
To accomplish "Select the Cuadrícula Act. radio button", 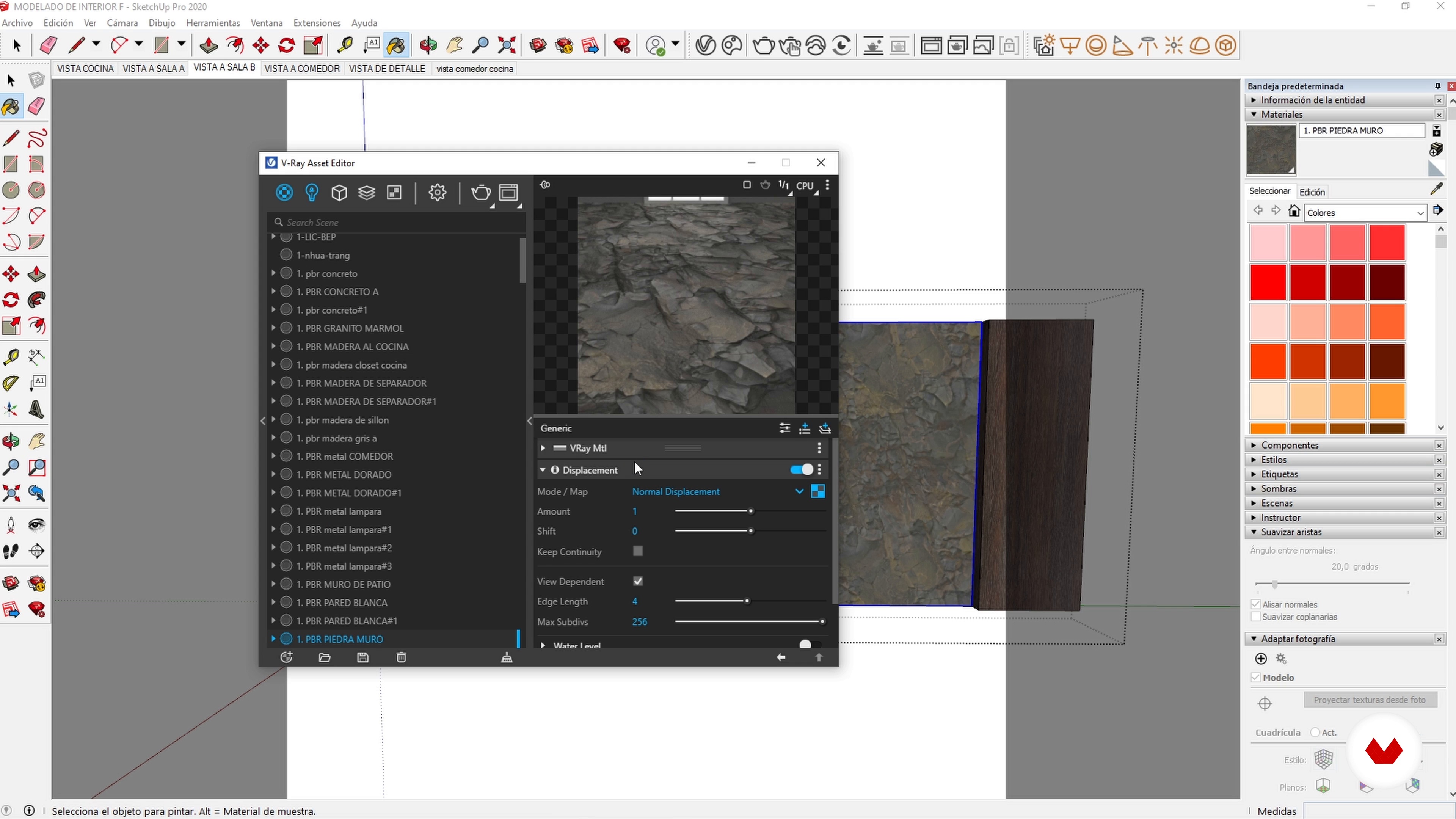I will point(1315,733).
